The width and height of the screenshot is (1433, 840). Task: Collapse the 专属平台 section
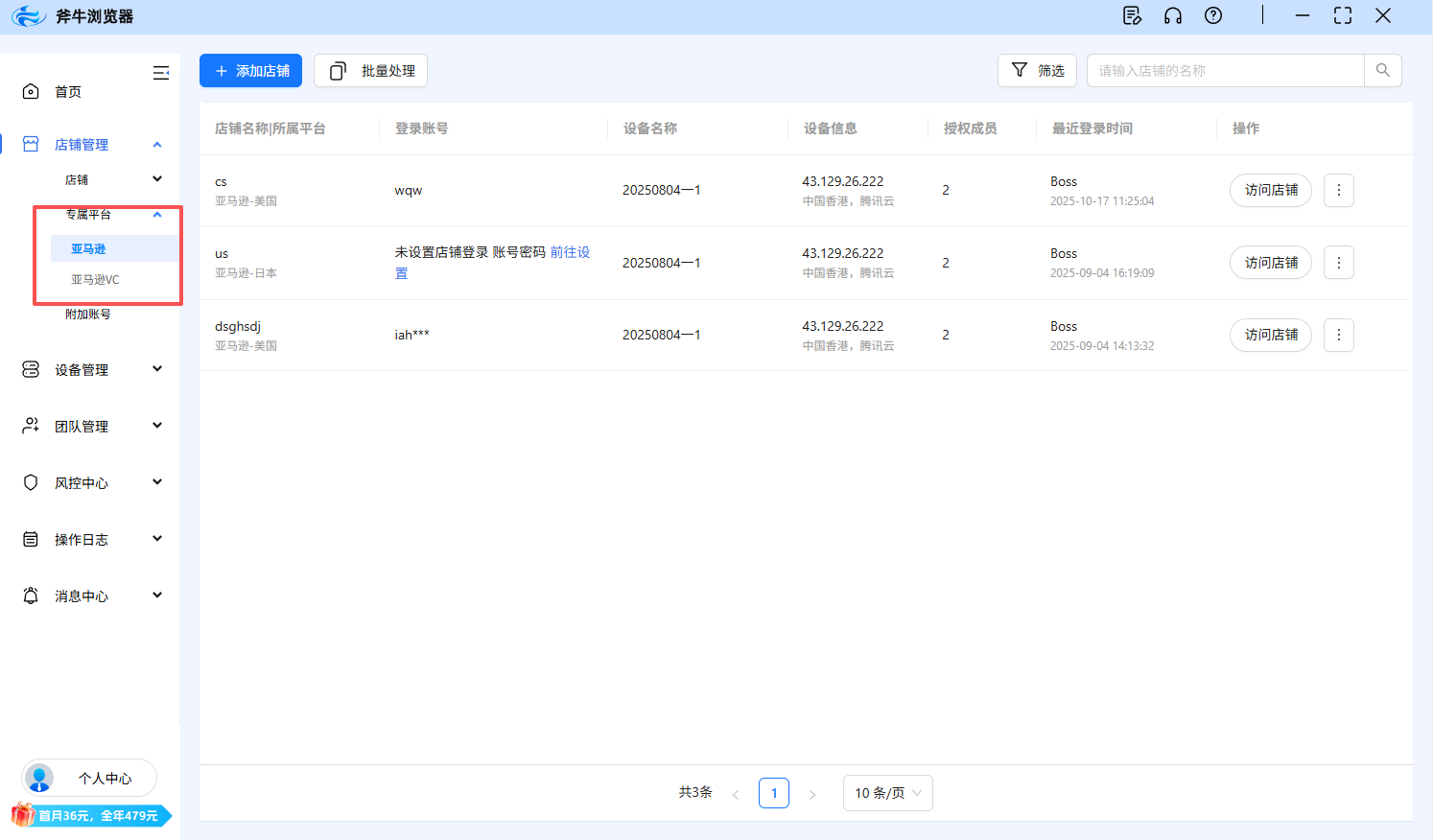[156, 215]
